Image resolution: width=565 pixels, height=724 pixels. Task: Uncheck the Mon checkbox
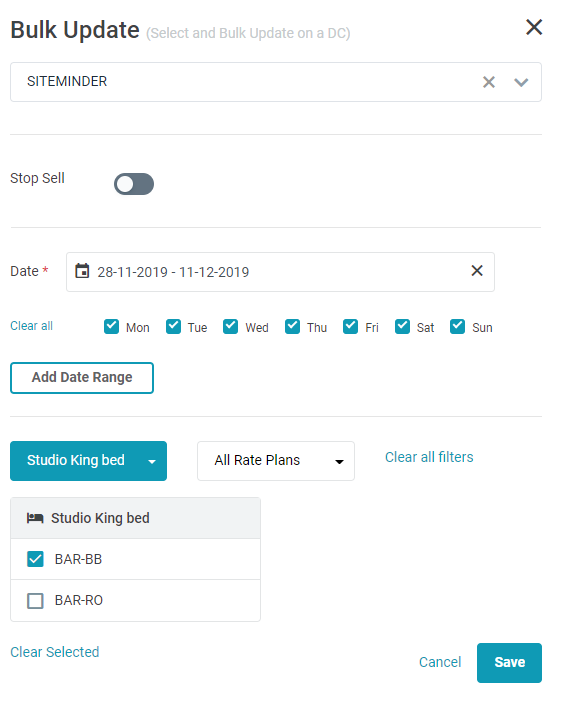[111, 326]
